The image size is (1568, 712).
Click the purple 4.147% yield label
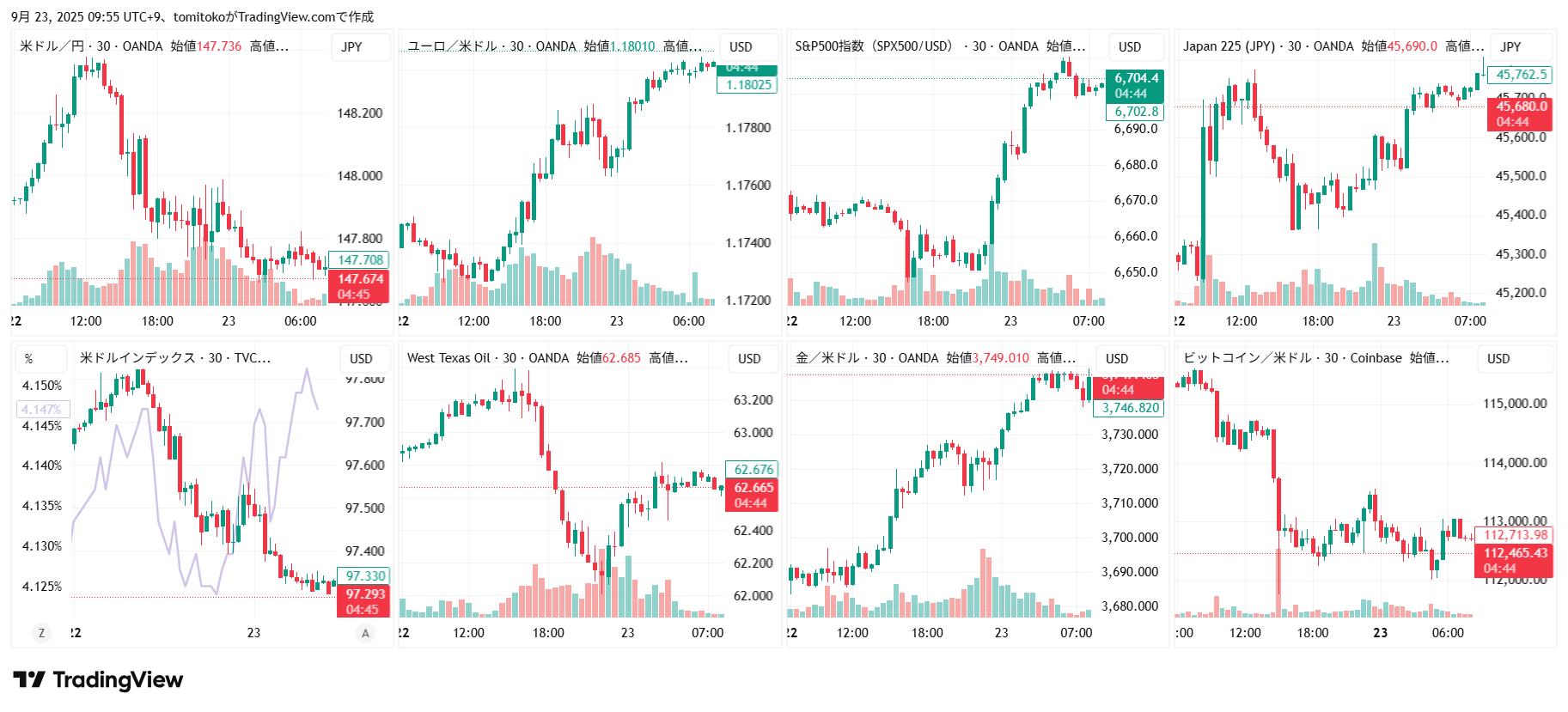[x=41, y=410]
